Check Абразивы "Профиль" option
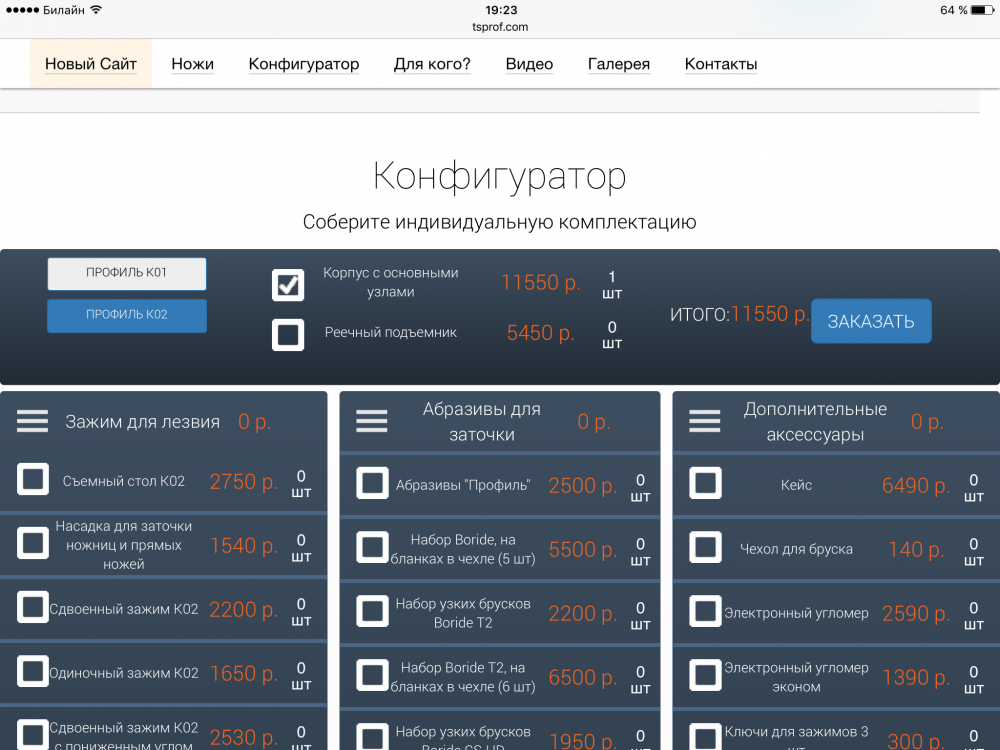1000x750 pixels. [372, 484]
